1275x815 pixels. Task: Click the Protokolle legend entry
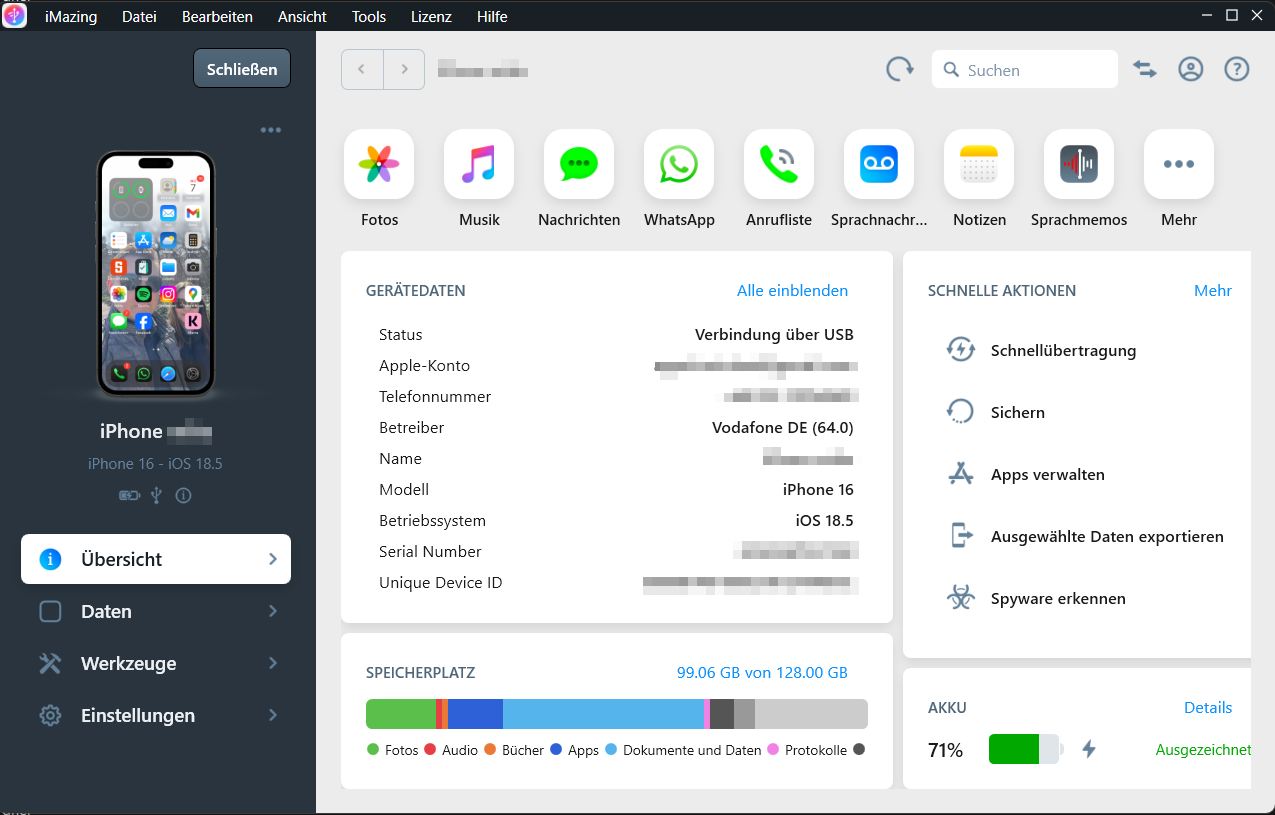click(808, 750)
